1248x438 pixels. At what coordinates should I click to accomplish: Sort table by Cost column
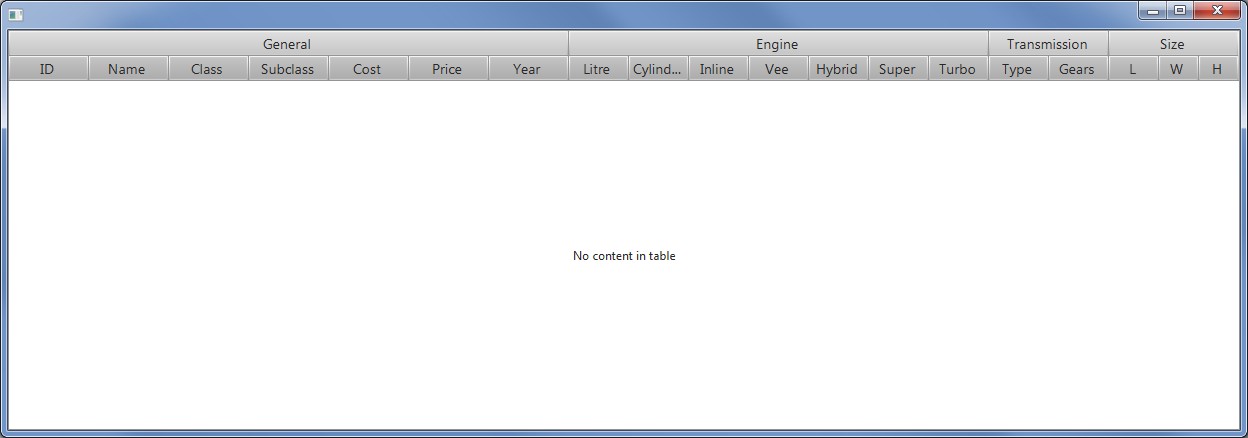pos(367,69)
